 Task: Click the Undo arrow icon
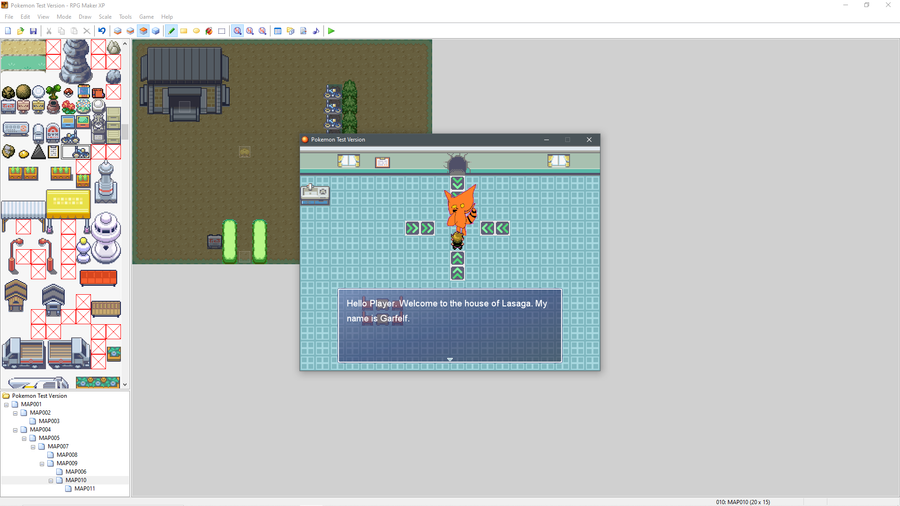click(102, 31)
